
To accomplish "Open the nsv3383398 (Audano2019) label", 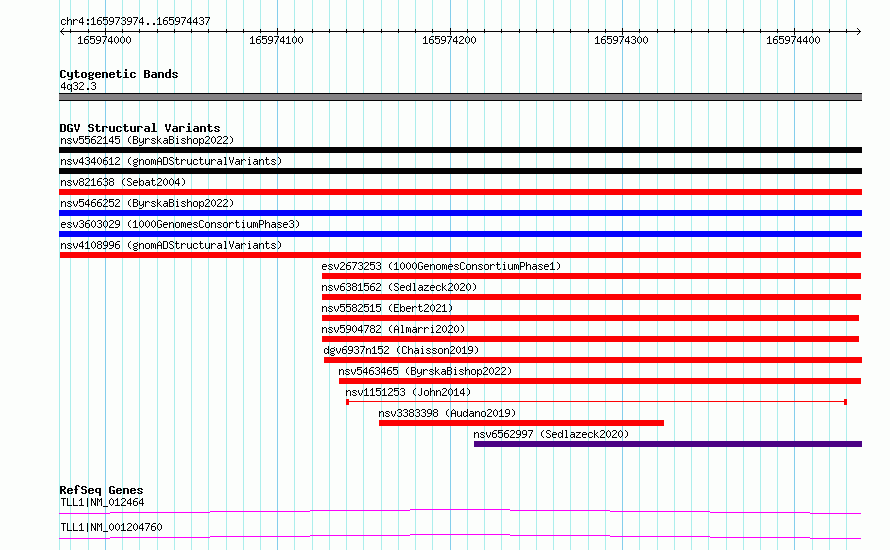I will point(447,413).
